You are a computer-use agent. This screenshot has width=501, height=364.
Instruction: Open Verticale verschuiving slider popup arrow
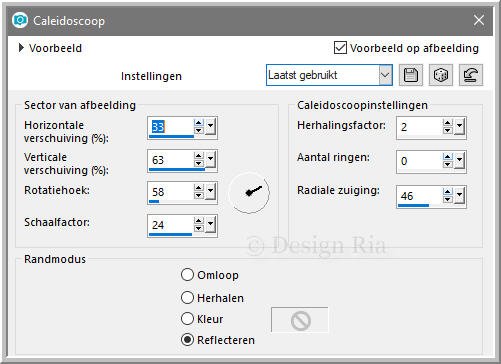coord(210,160)
